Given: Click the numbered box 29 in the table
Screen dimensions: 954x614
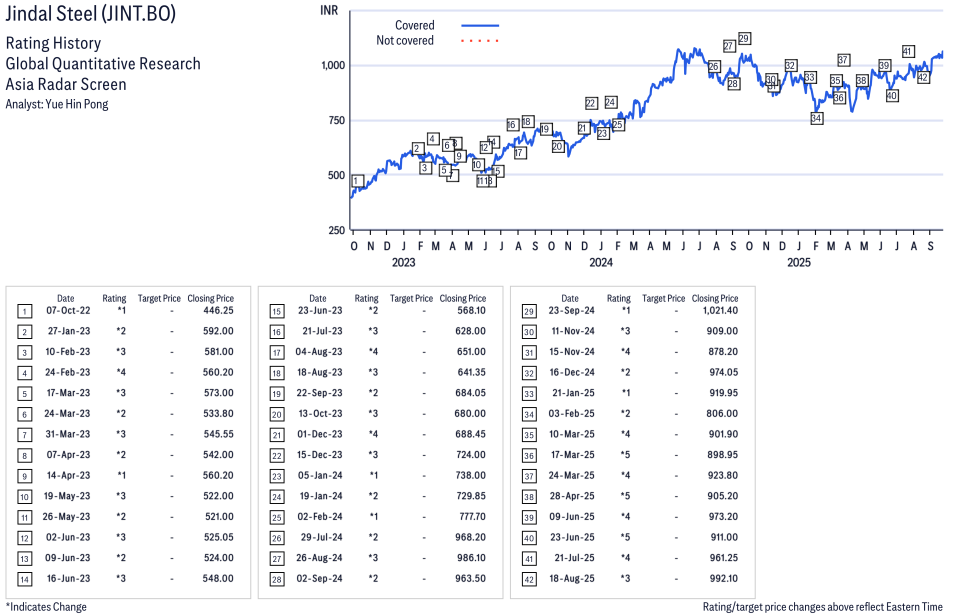Looking at the screenshot, I should [x=529, y=312].
